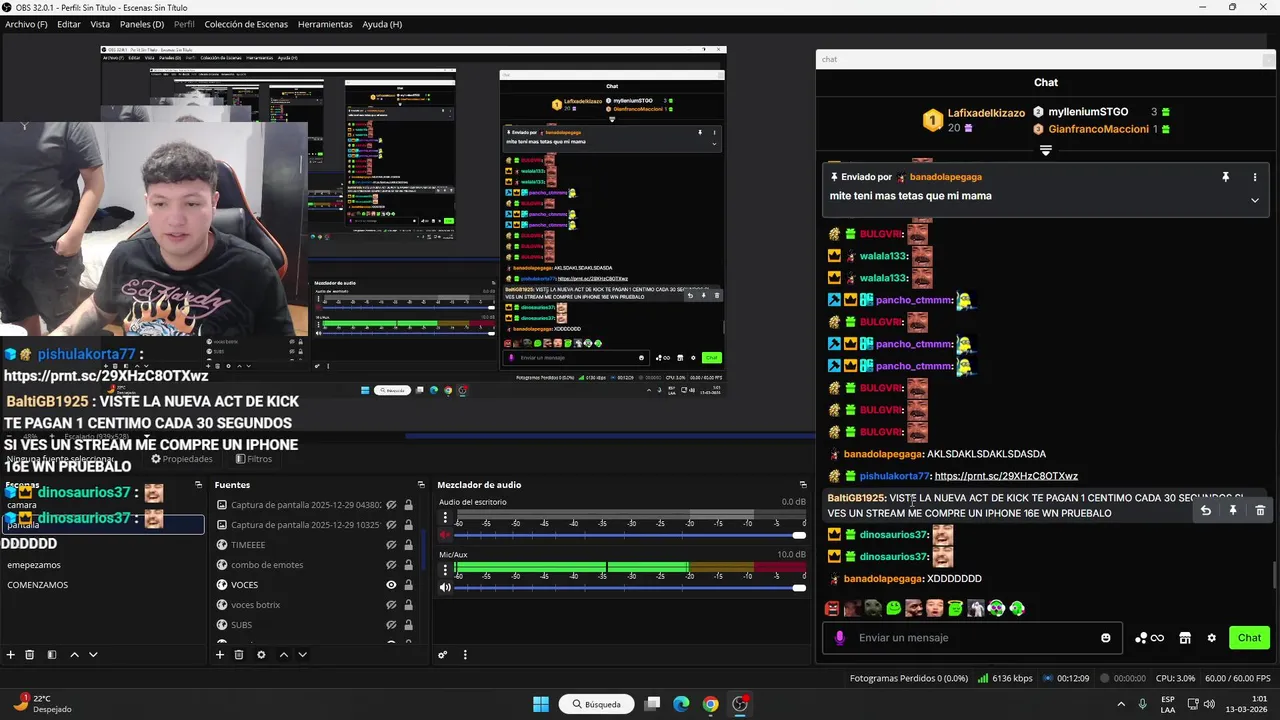Viewport: 1280px width, 720px height.
Task: Open prnt.sc link from pishulakorta77
Action: [1006, 476]
